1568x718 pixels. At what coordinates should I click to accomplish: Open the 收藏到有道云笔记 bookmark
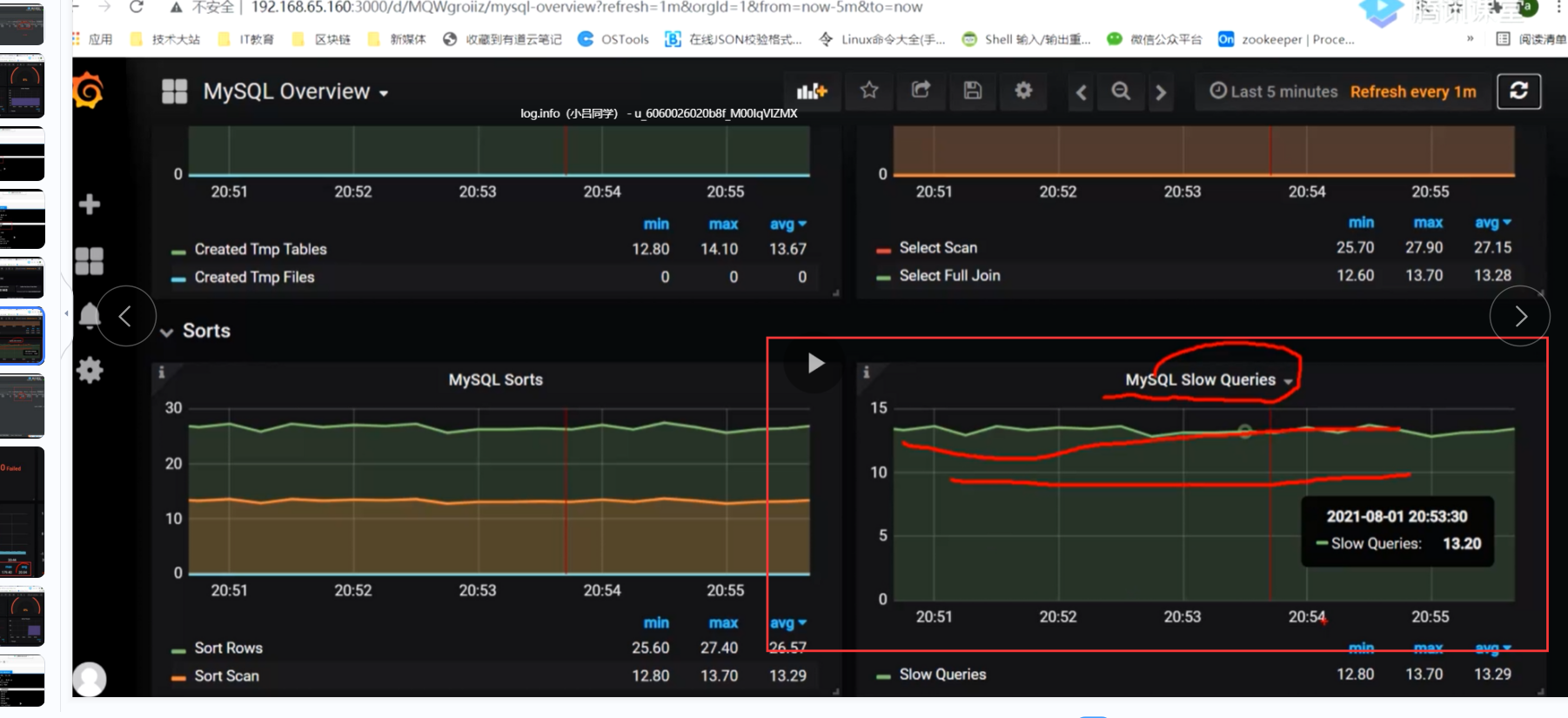point(502,39)
